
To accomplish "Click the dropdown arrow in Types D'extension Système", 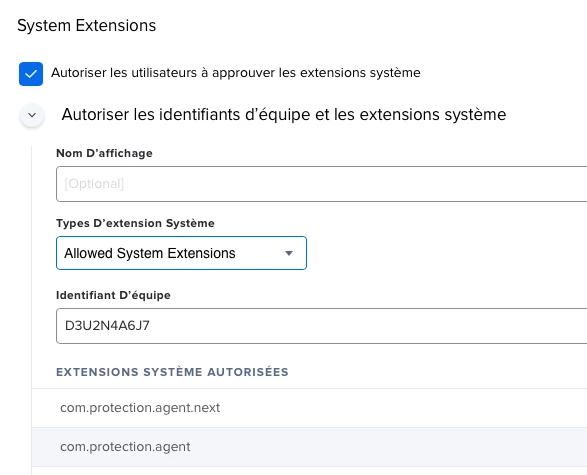I will tap(289, 253).
